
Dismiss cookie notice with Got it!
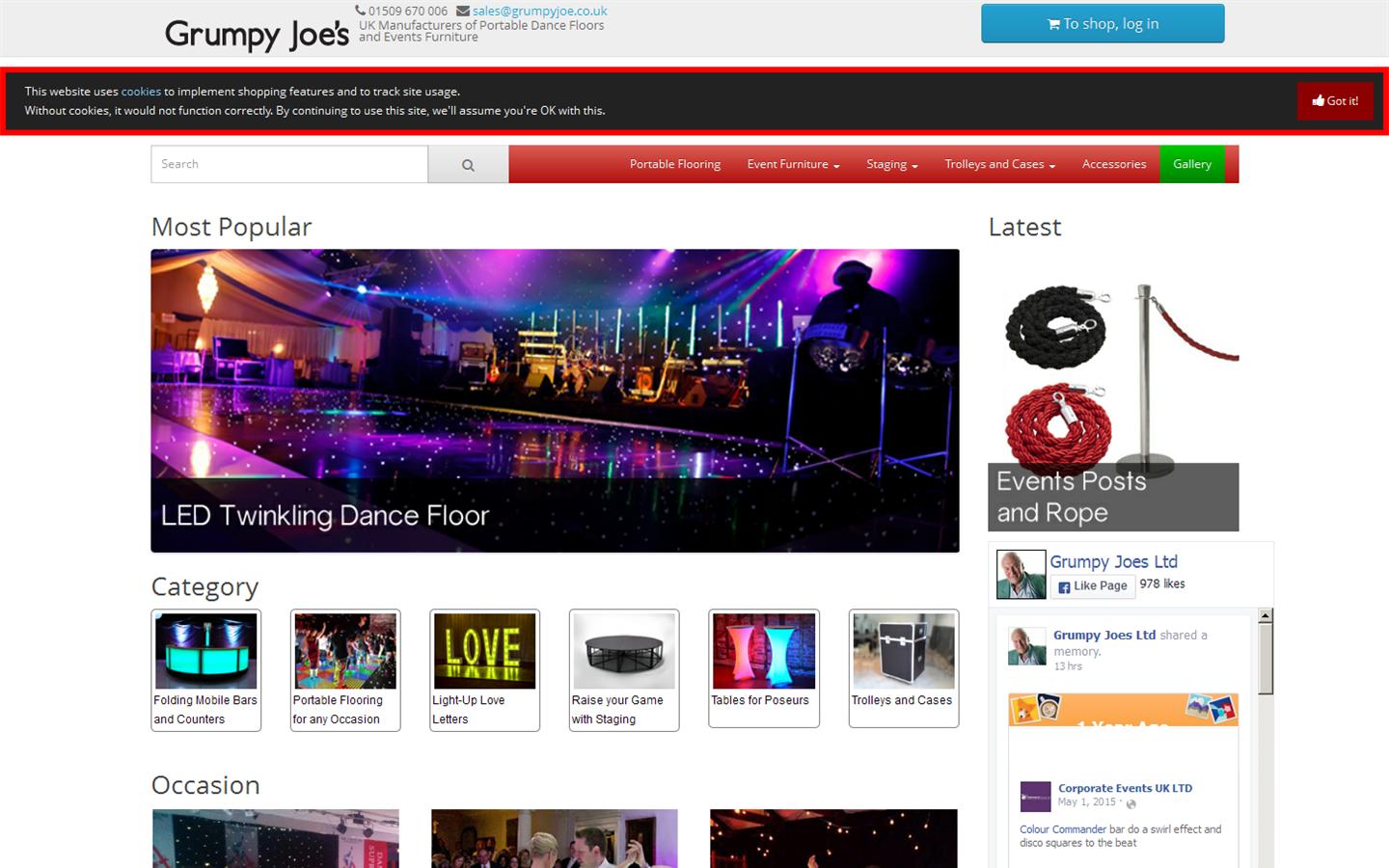[x=1335, y=101]
